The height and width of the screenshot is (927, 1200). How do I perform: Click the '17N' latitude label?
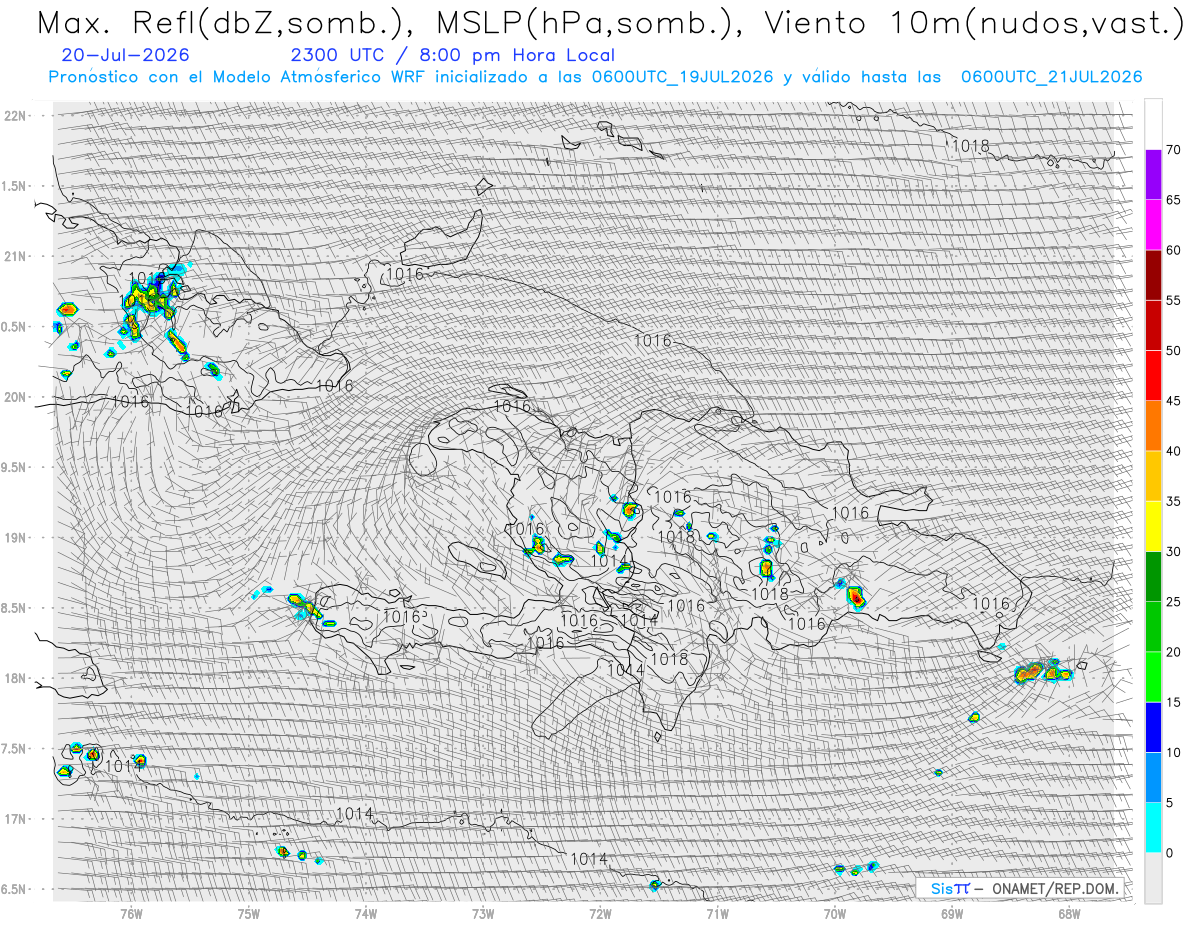(14, 819)
